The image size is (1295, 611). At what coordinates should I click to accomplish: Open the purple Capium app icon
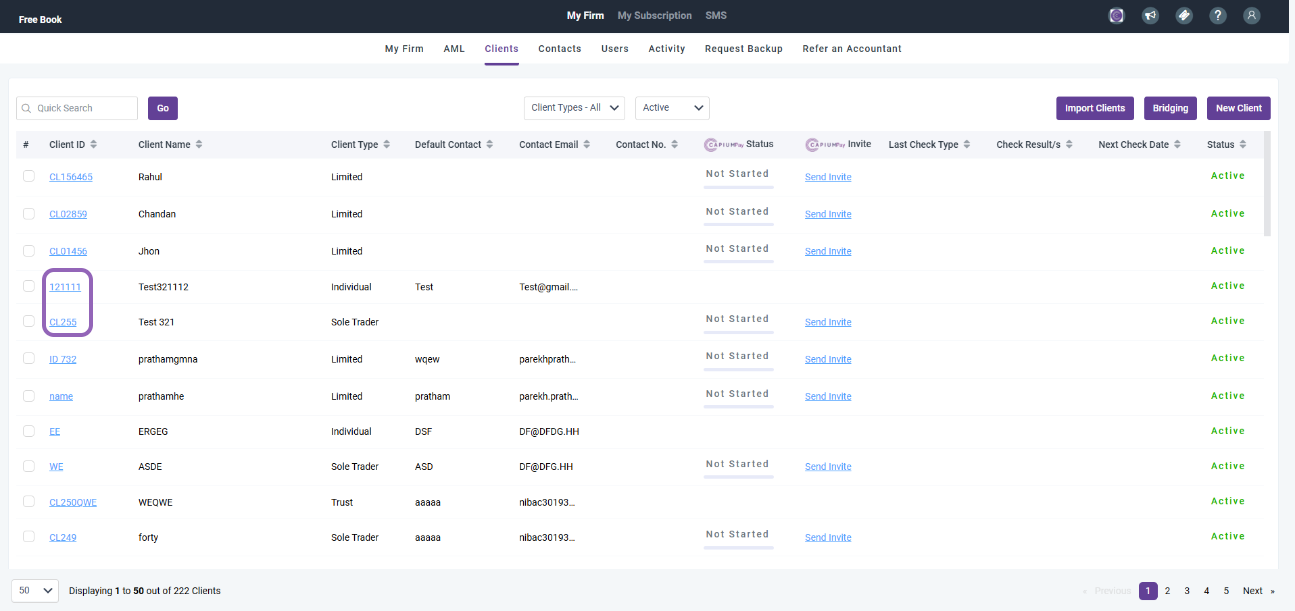click(x=1117, y=16)
